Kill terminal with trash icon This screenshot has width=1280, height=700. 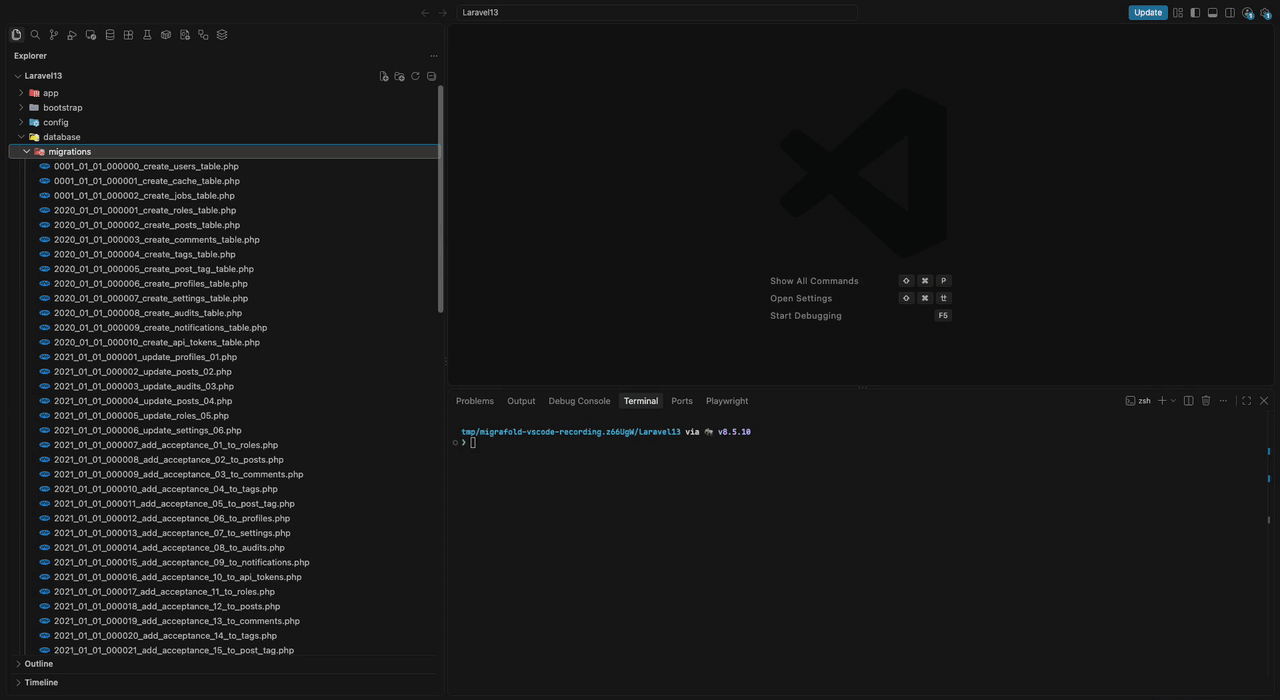[x=1206, y=401]
